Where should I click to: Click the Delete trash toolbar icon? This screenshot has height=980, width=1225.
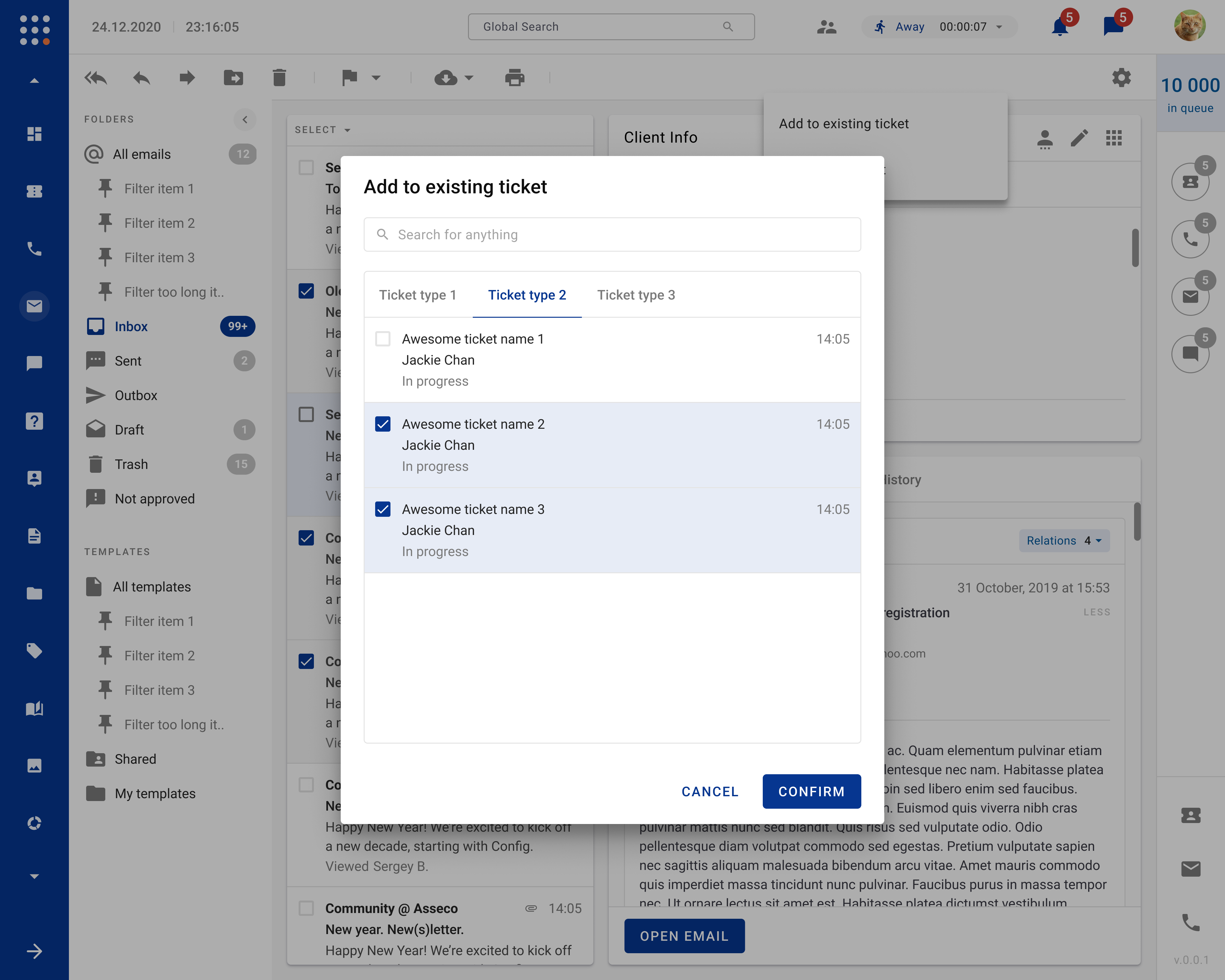[x=279, y=78]
